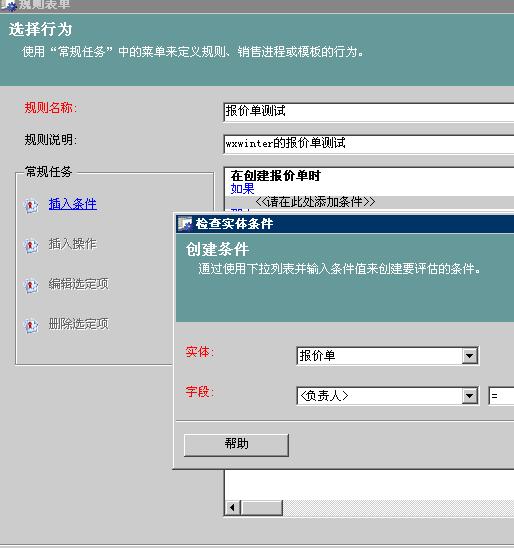Viewport: 514px width, 548px height.
Task: Select the <<请在此处添加条件>> placeholder row
Action: click(369, 202)
